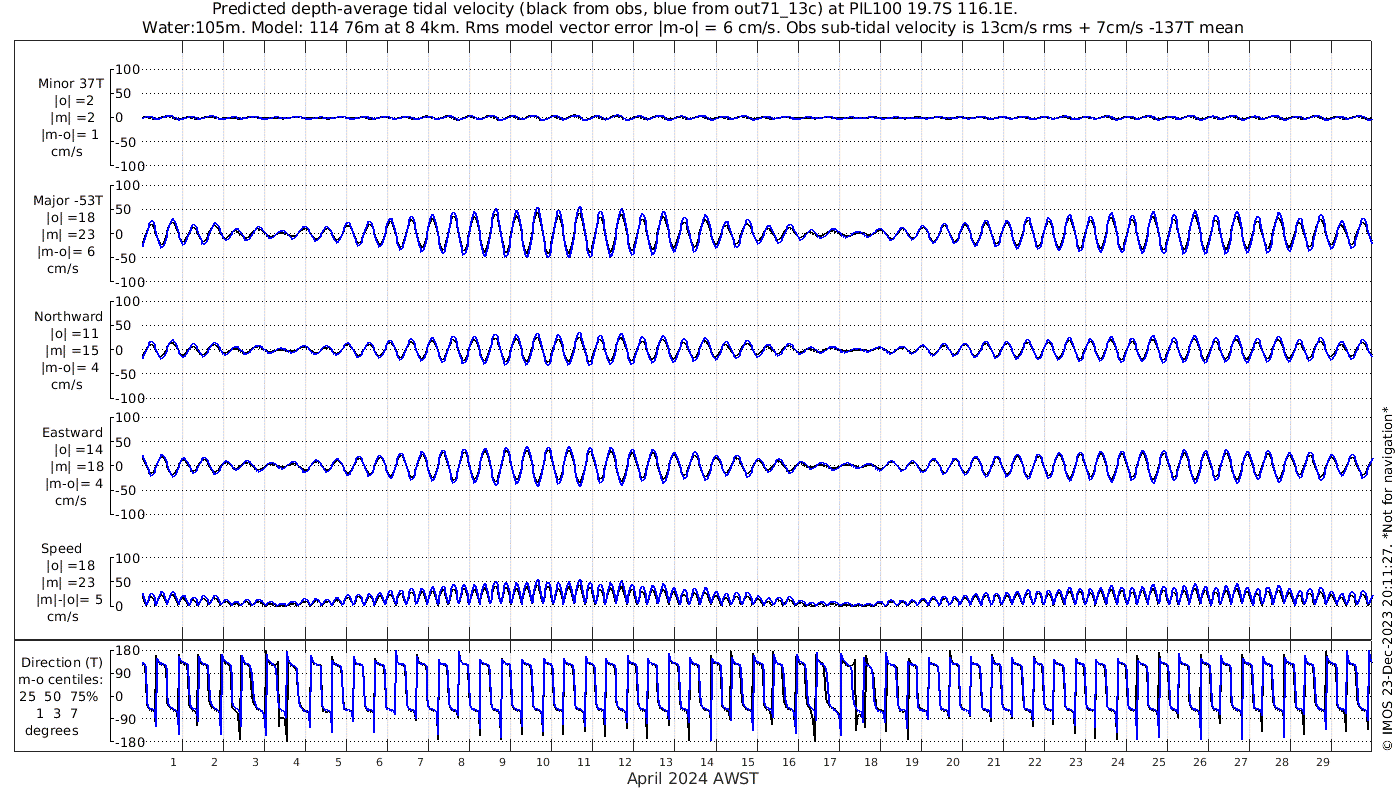
Task: Click the '1 3 7' centile values
Action: click(x=56, y=714)
